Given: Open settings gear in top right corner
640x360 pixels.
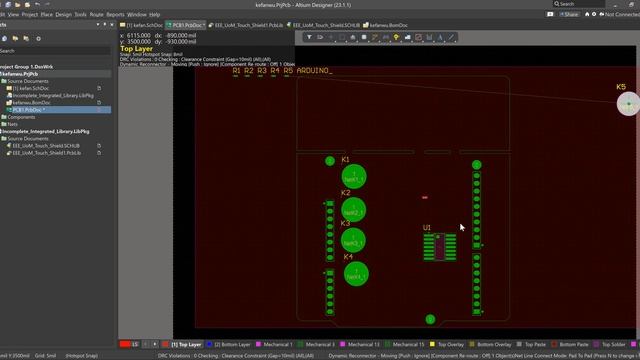Looking at the screenshot, I should 594,14.
